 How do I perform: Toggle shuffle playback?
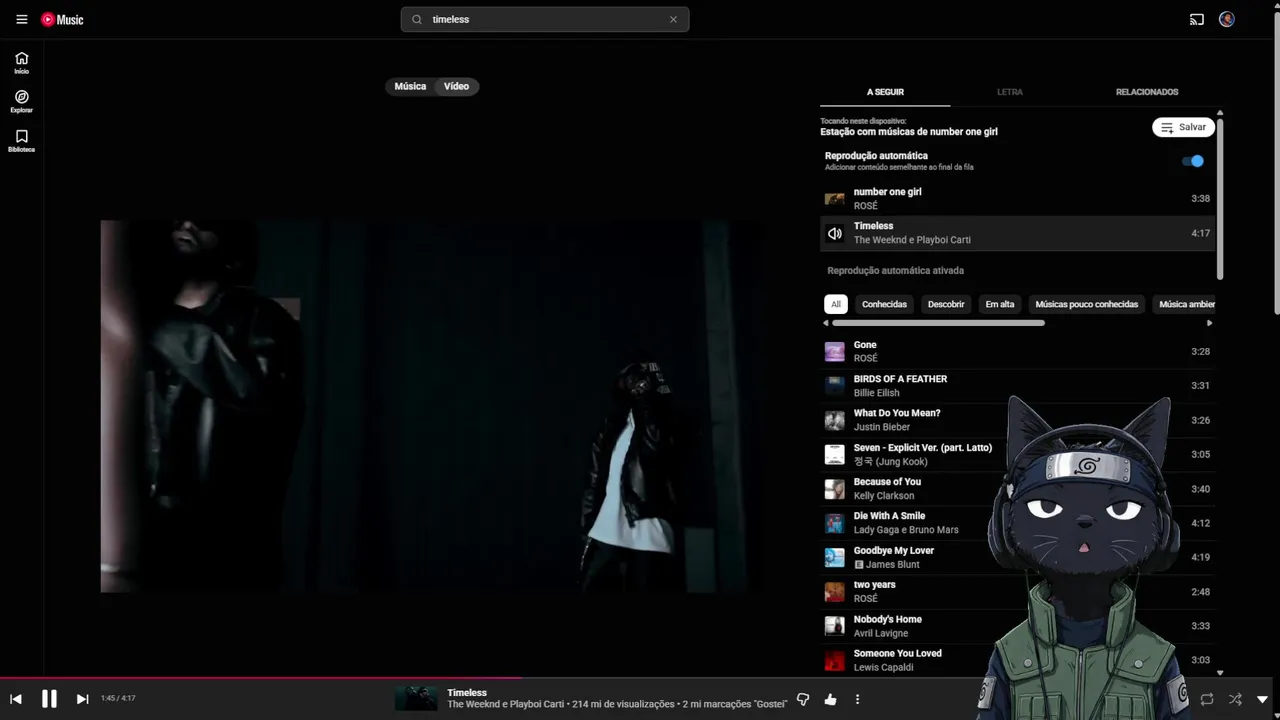[1235, 699]
